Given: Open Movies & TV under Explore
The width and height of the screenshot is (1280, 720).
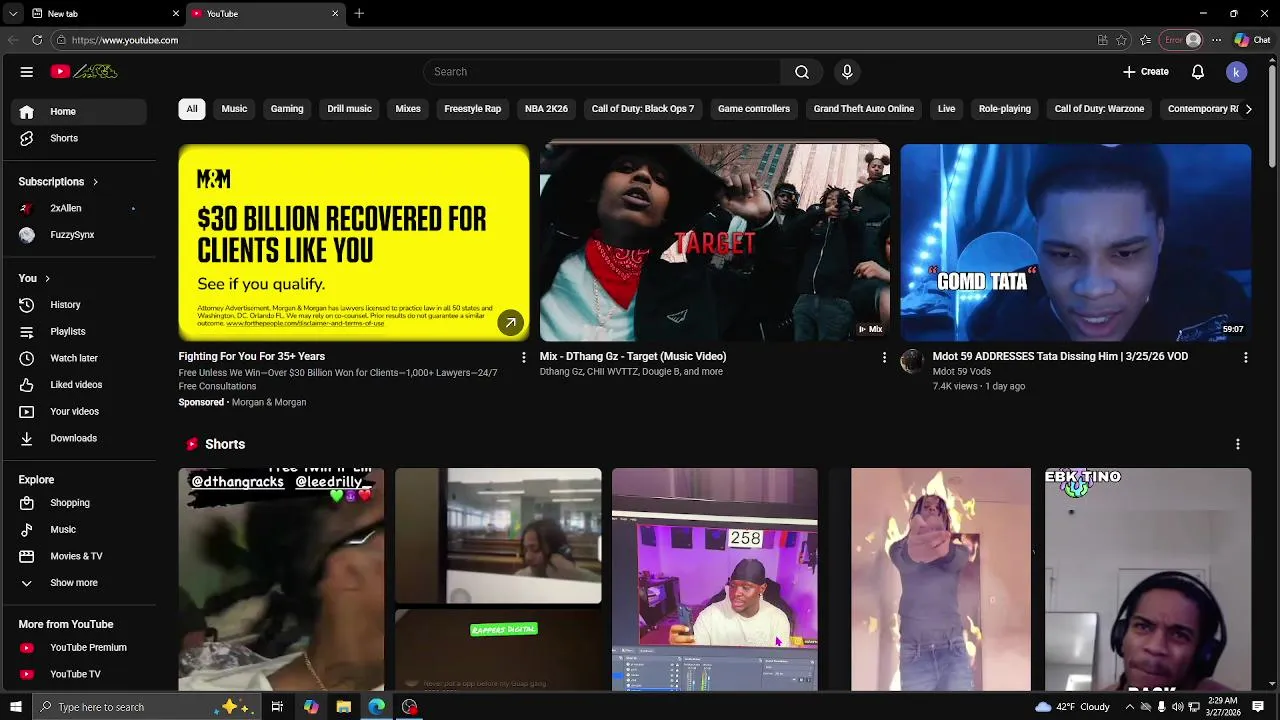Looking at the screenshot, I should coord(78,556).
